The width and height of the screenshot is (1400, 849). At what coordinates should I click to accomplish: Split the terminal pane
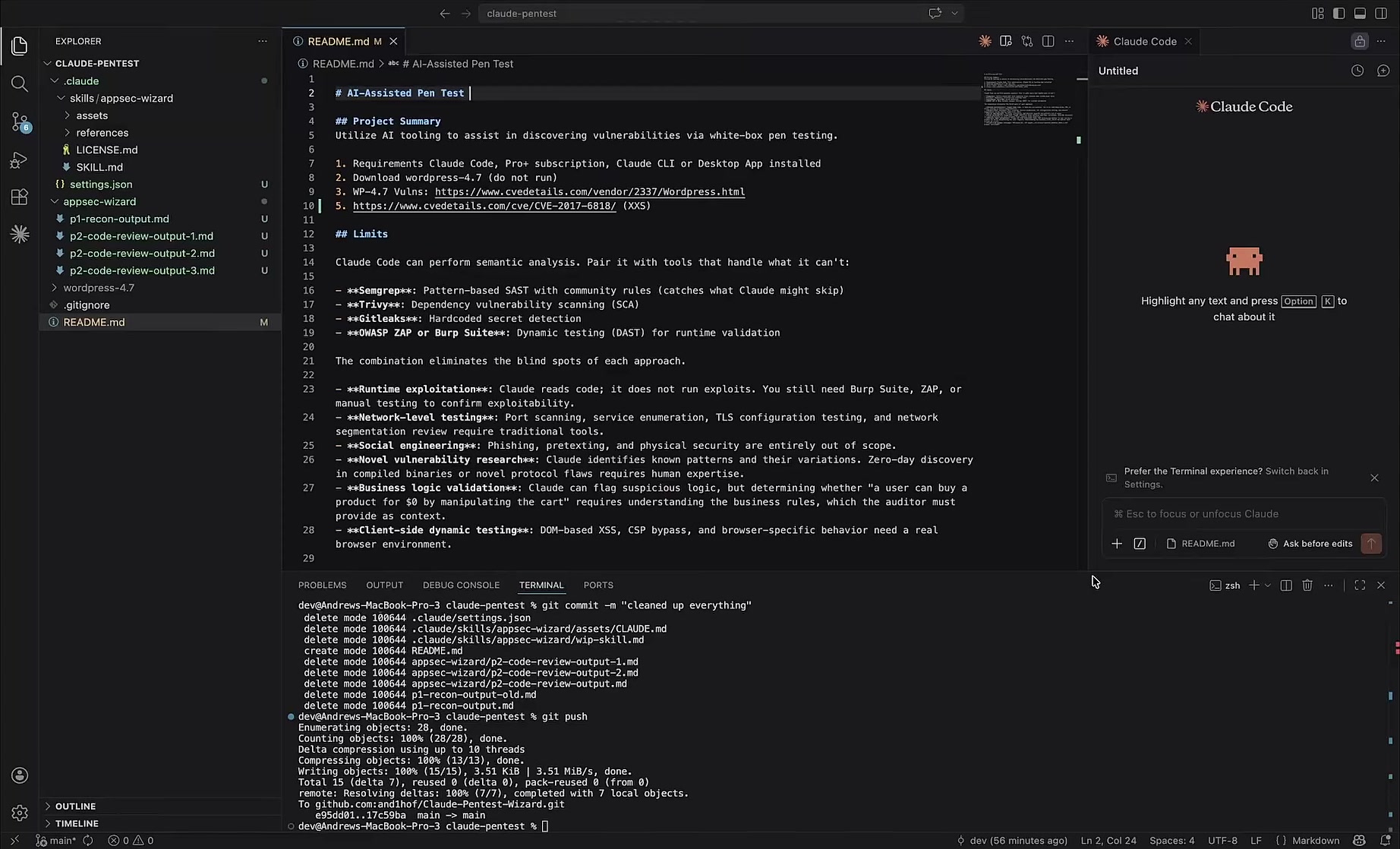click(x=1286, y=585)
